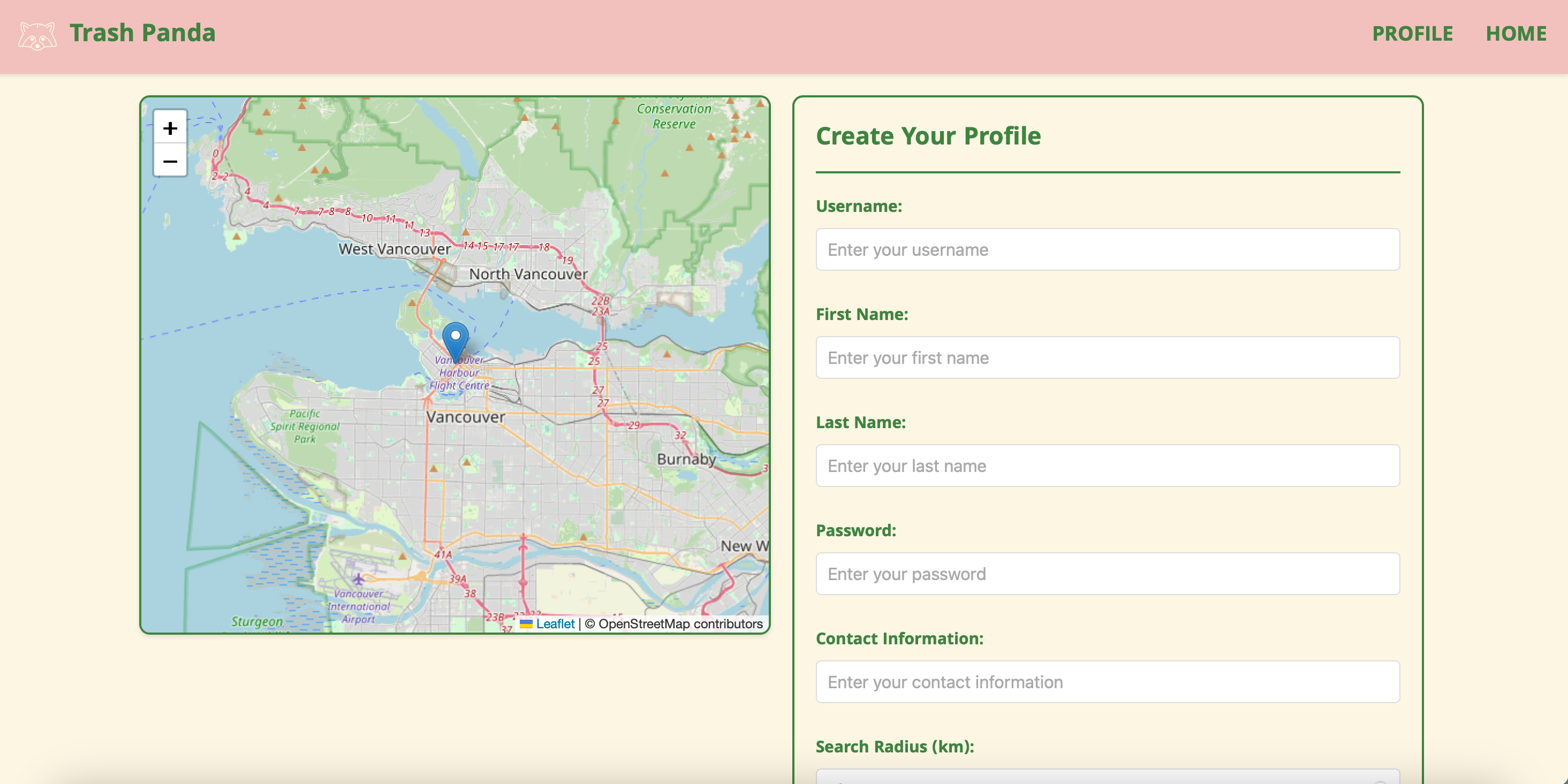1568x784 pixels.
Task: Focus the Username input field
Action: pyautogui.click(x=1107, y=249)
